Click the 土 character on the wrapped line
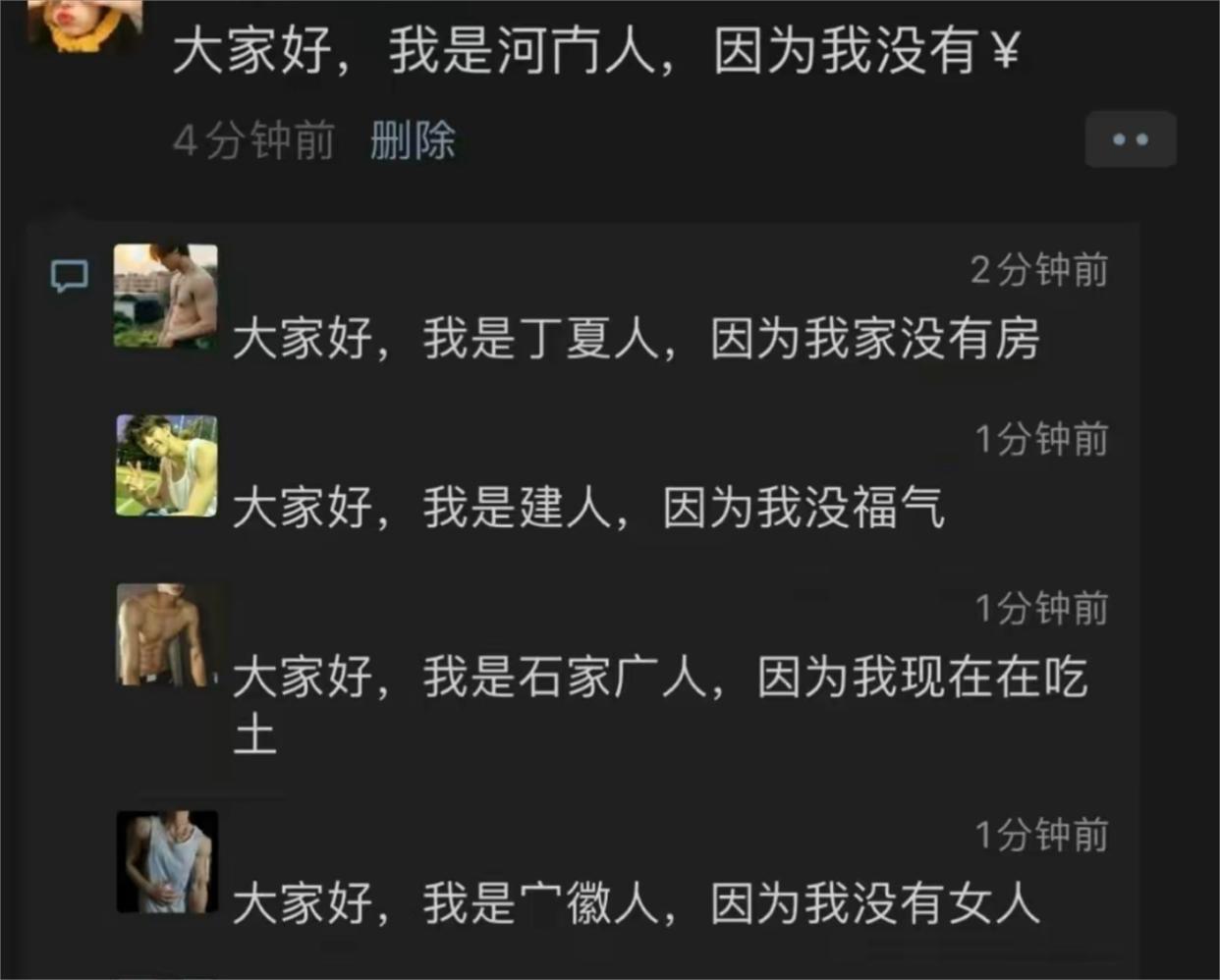 255,734
